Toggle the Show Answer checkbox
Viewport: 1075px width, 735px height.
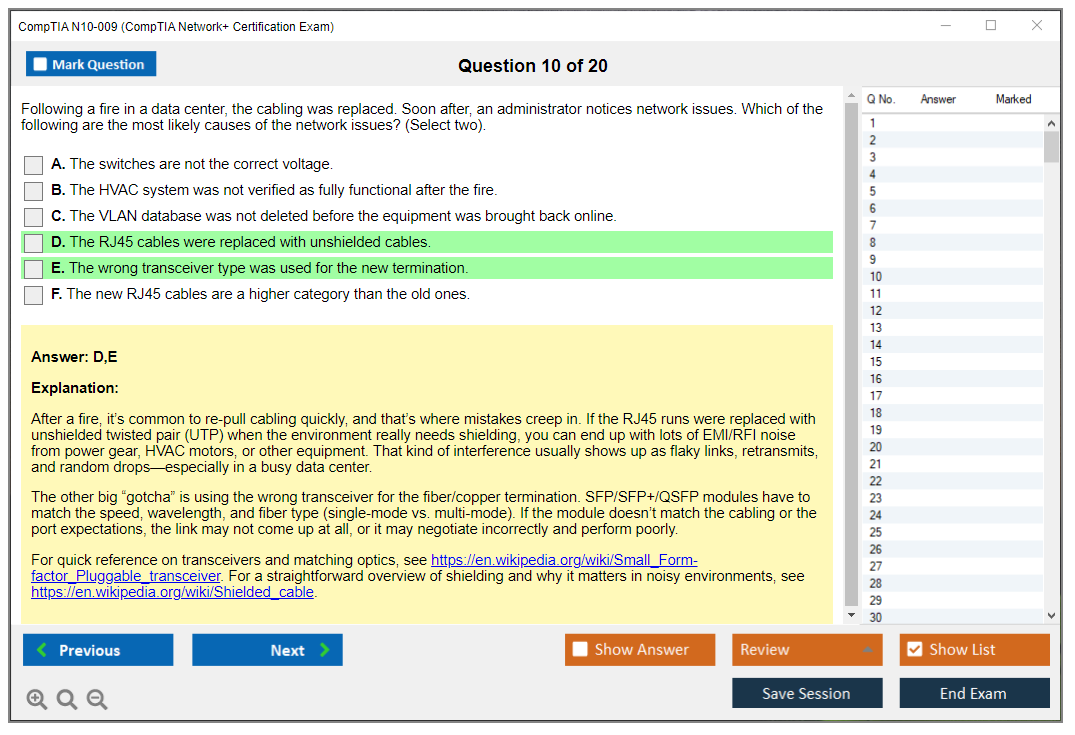[580, 650]
